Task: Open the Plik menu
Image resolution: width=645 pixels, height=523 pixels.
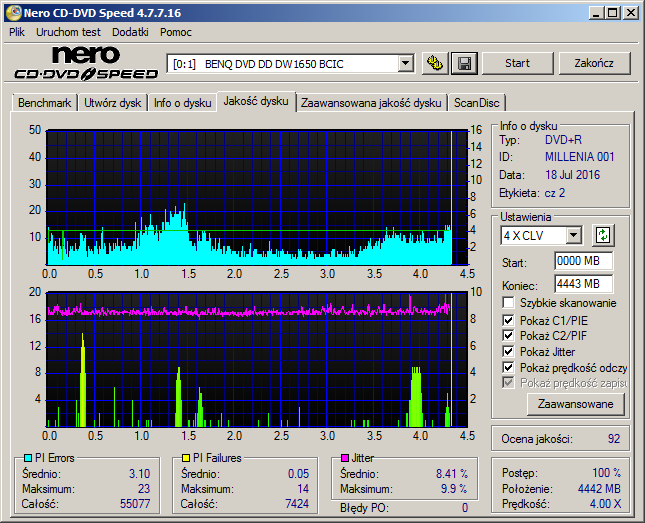Action: [17, 32]
